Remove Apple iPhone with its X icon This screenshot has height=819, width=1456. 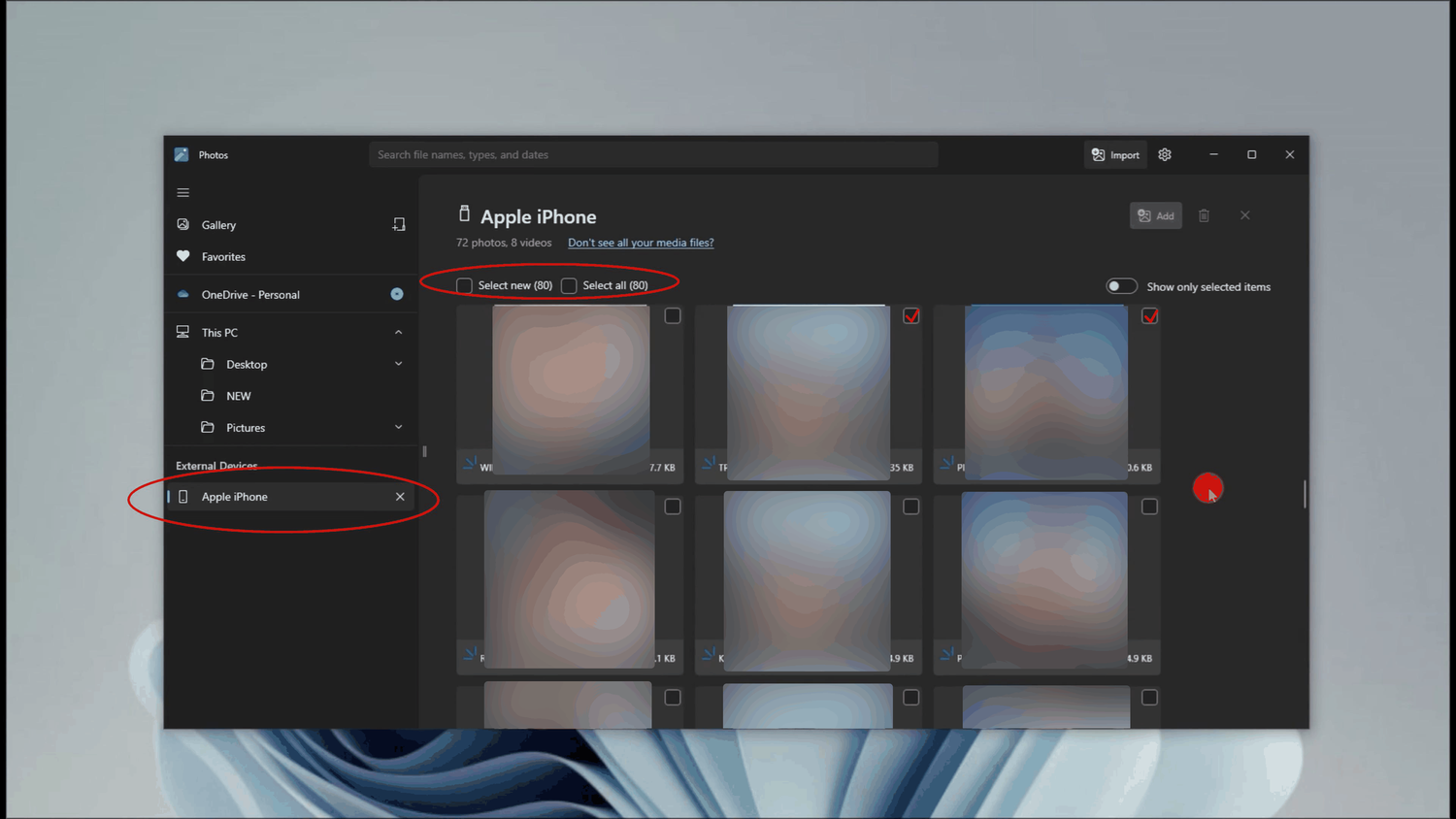[400, 497]
